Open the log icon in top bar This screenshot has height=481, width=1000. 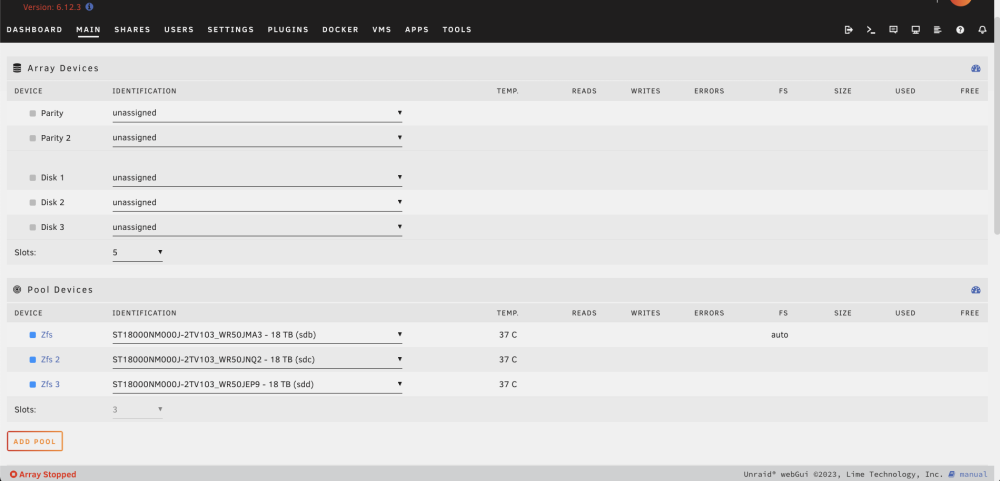click(x=938, y=30)
